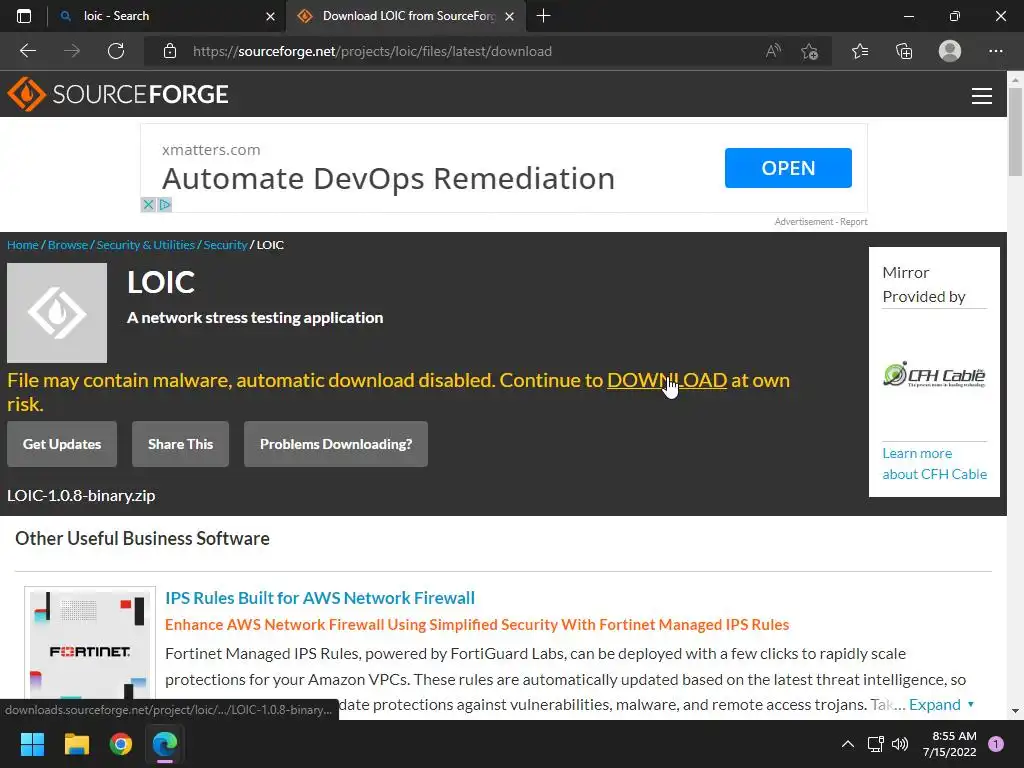This screenshot has height=768, width=1024.
Task: Open Google Chrome from the taskbar
Action: [121, 744]
